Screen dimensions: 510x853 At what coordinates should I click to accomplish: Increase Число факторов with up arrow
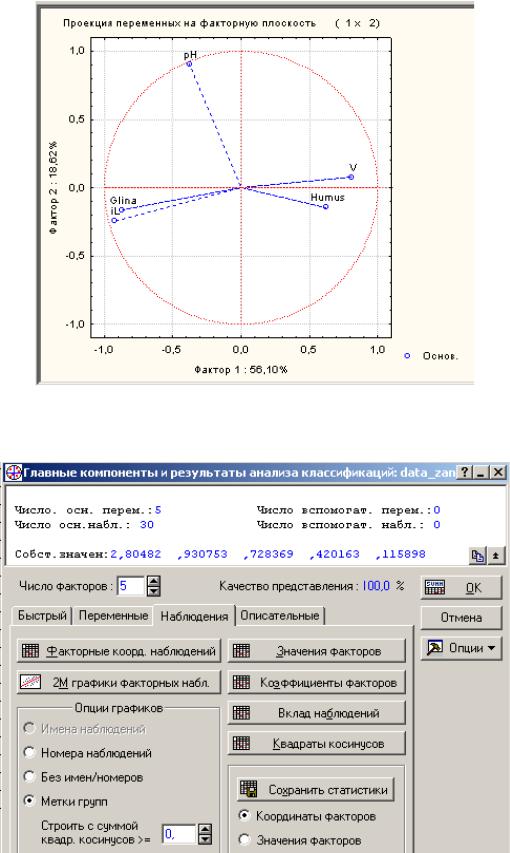coord(154,581)
